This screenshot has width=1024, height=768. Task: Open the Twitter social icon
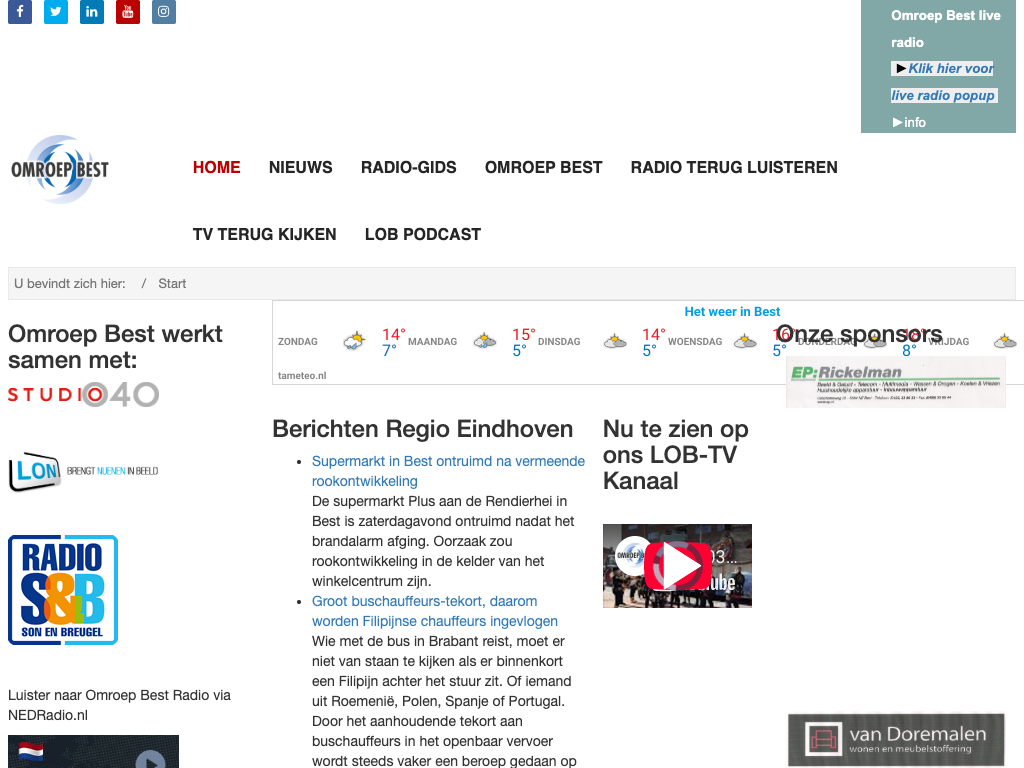click(x=56, y=12)
